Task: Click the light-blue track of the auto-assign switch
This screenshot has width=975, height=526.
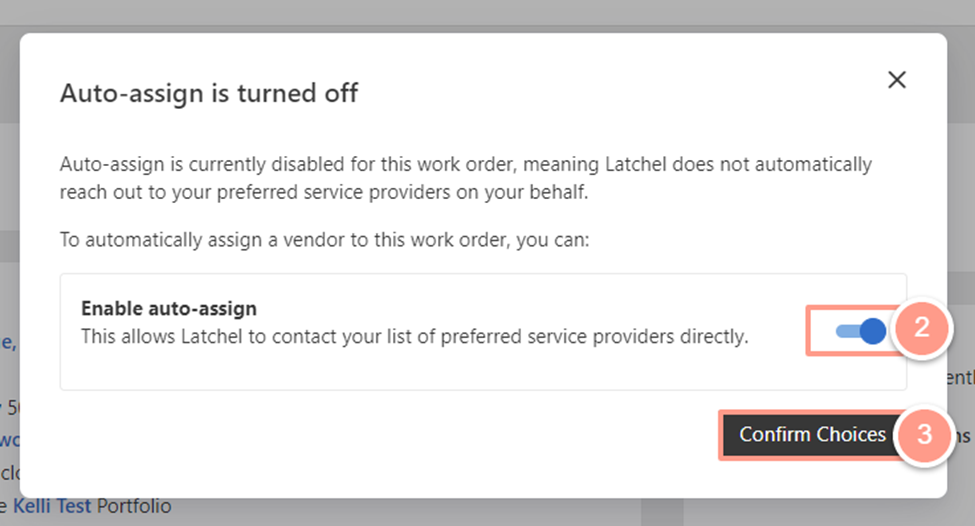Action: [x=847, y=331]
